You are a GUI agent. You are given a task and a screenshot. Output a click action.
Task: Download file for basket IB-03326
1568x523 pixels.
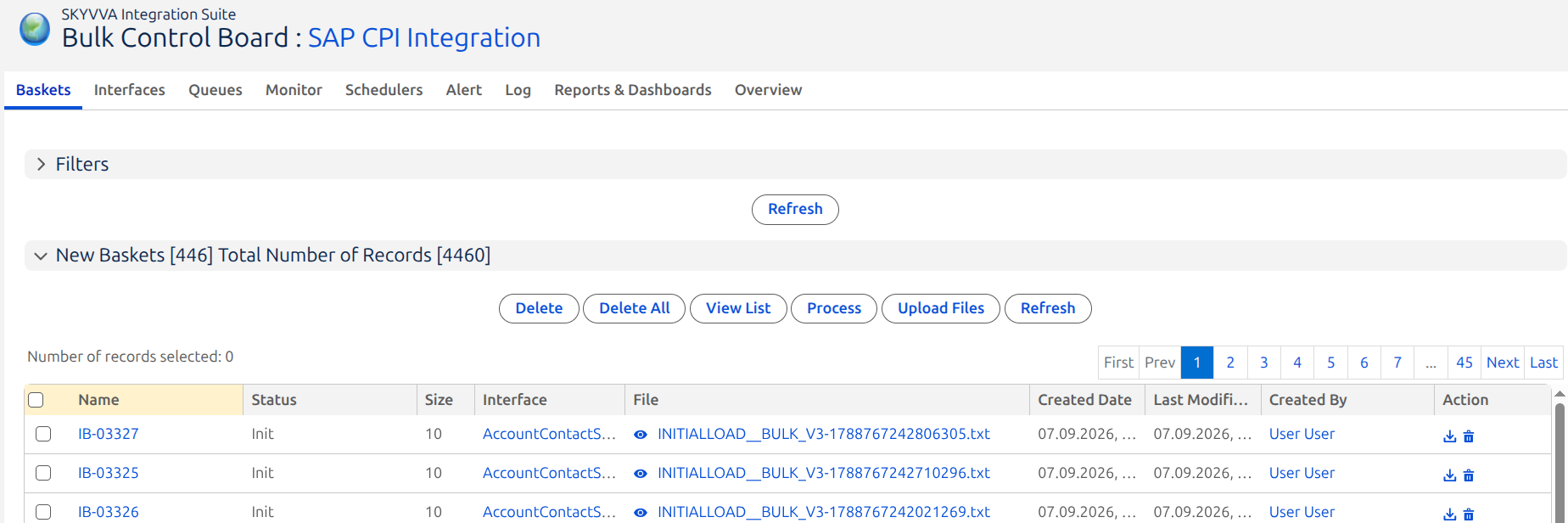click(1449, 514)
